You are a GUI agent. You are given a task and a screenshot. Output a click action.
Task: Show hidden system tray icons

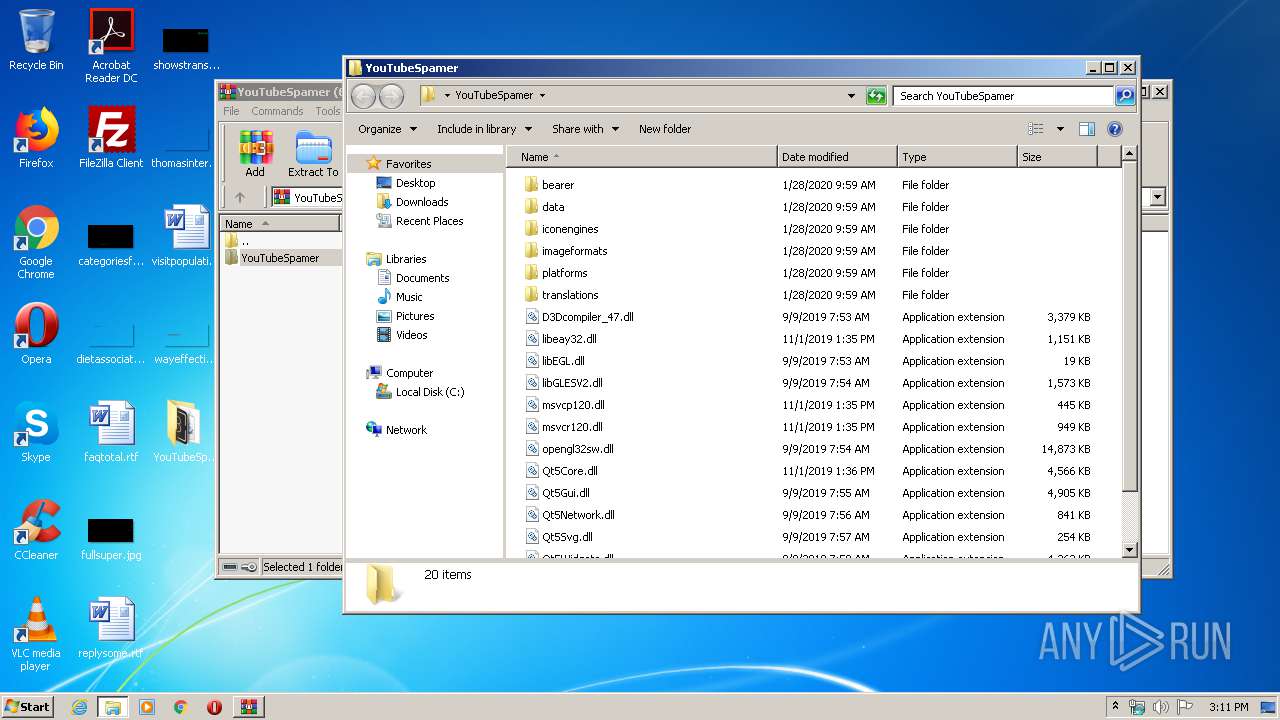click(x=1115, y=707)
